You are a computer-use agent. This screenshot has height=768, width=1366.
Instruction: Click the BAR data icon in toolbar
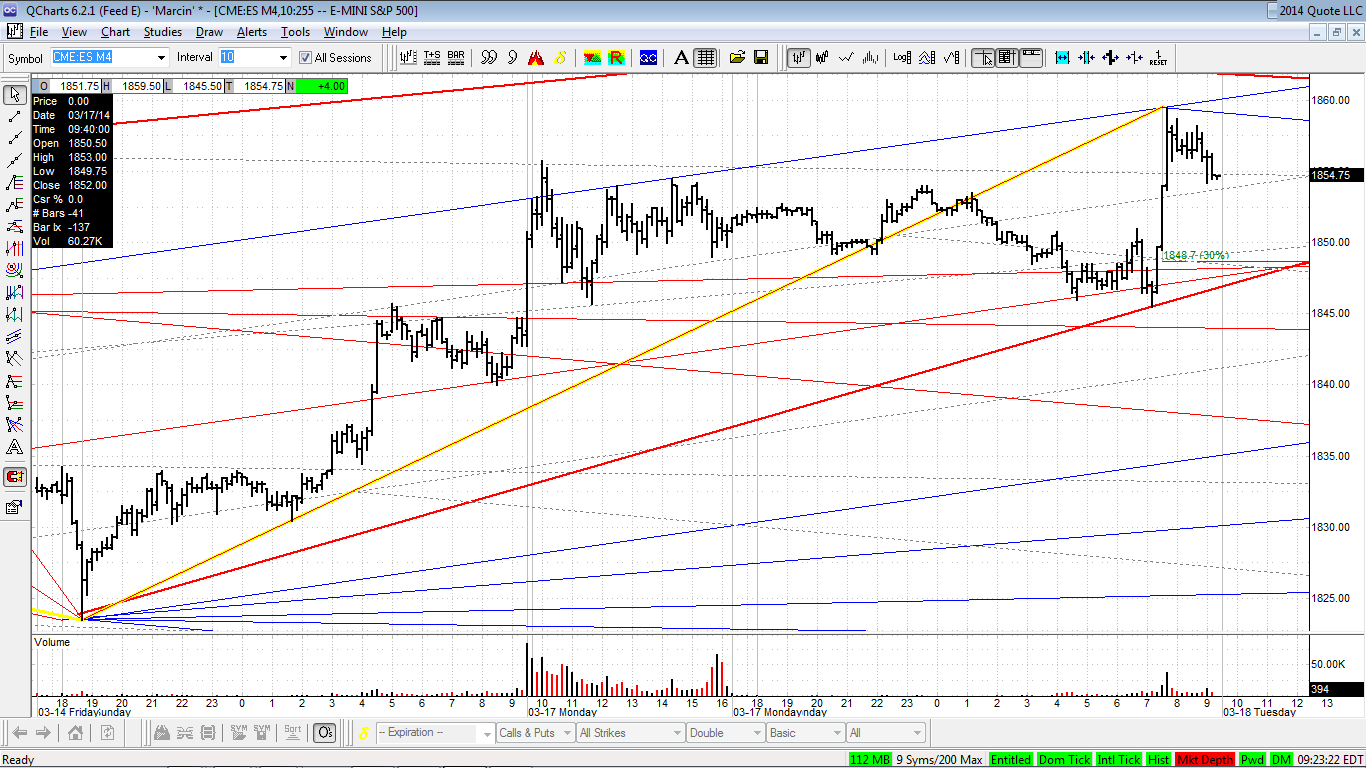456,57
